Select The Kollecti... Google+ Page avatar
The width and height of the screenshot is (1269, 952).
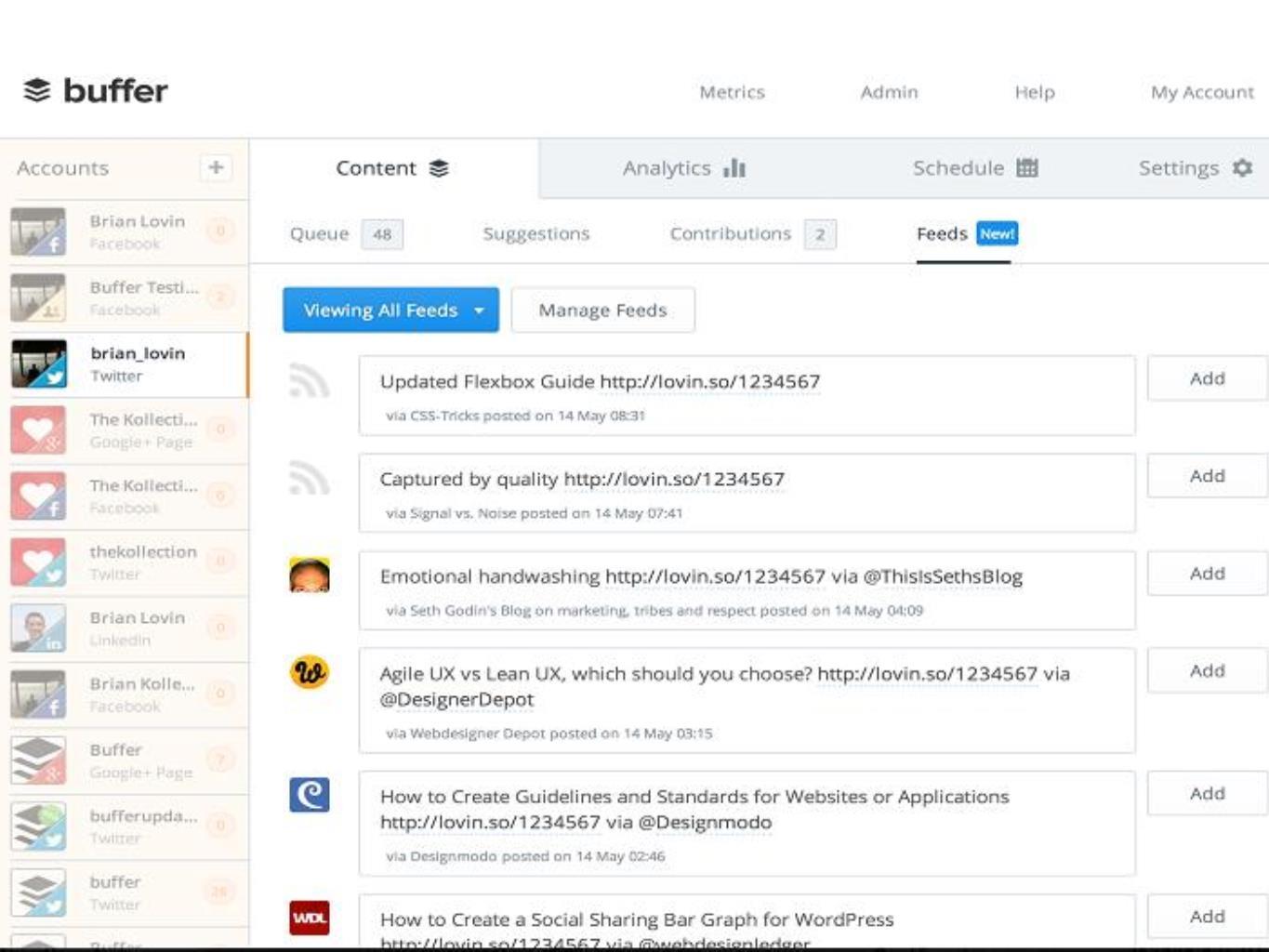click(x=38, y=430)
